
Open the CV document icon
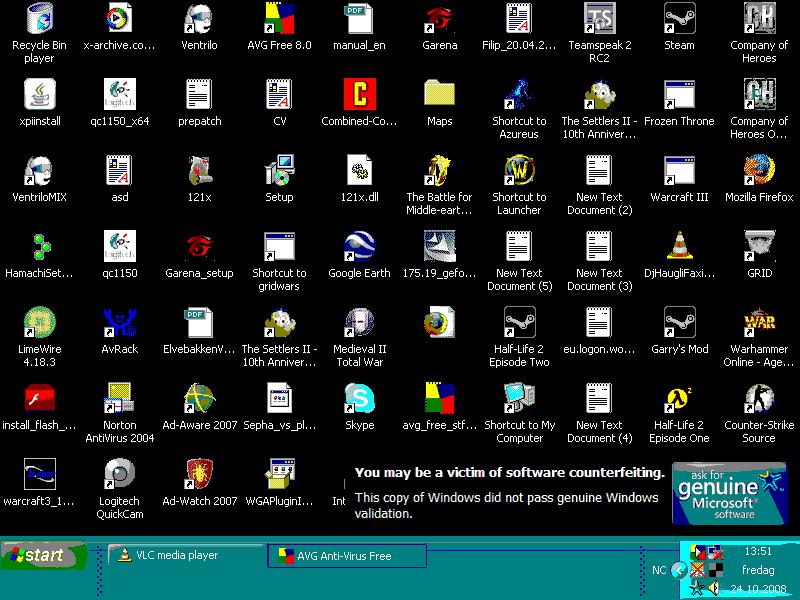[x=279, y=94]
